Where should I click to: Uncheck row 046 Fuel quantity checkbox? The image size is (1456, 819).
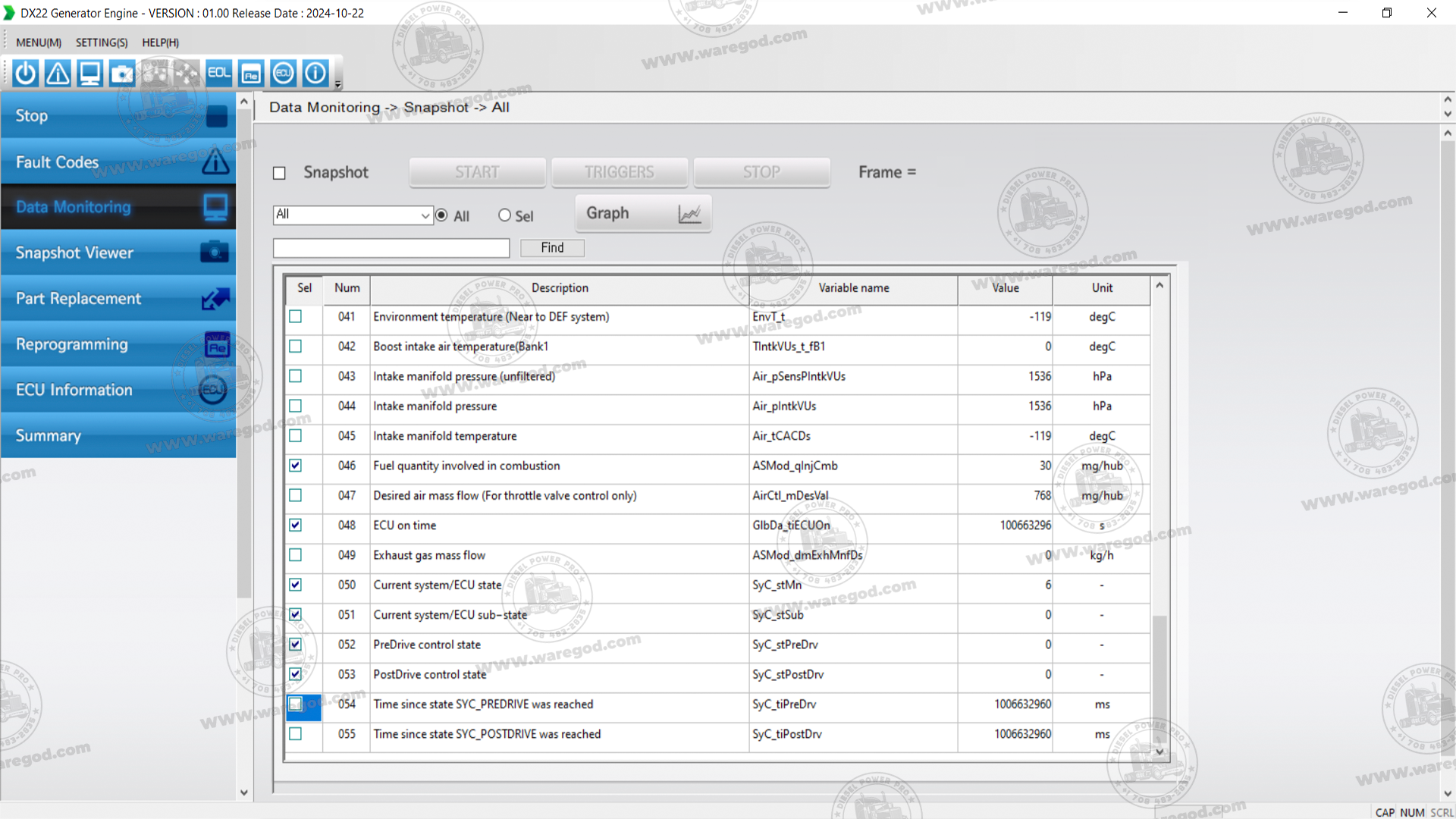[296, 466]
